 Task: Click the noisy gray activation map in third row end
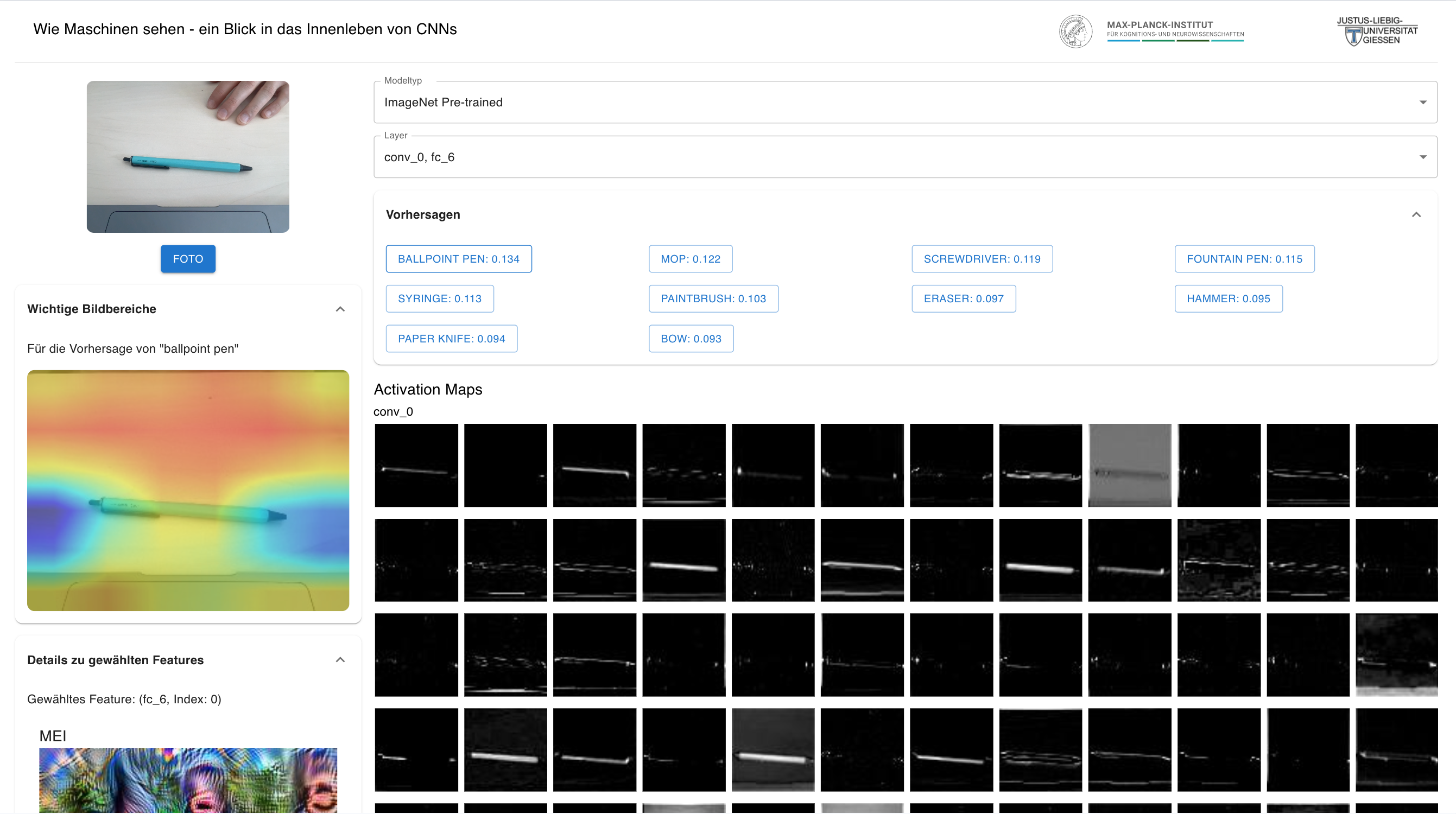[1397, 654]
